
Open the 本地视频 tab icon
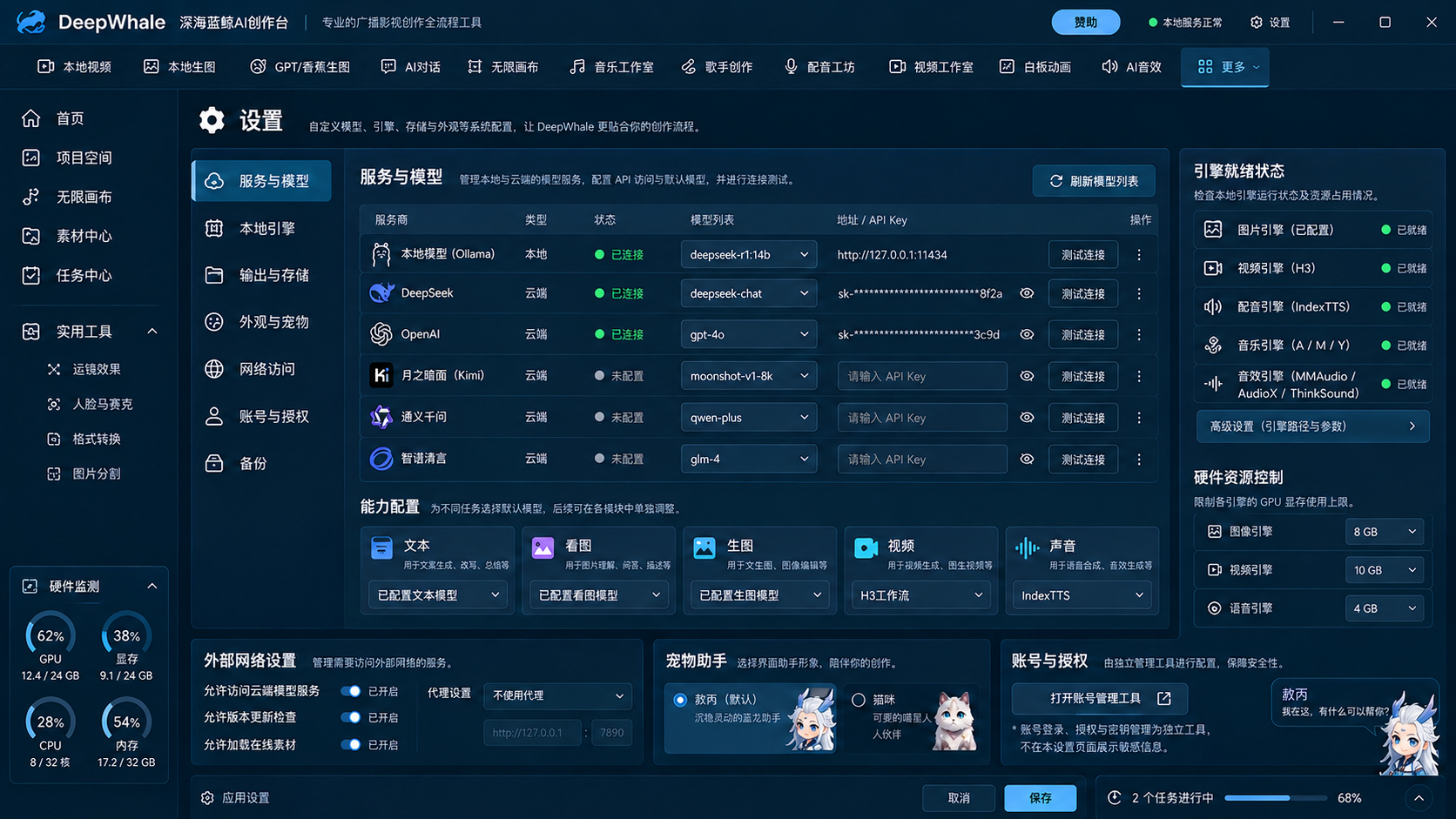pyautogui.click(x=45, y=66)
